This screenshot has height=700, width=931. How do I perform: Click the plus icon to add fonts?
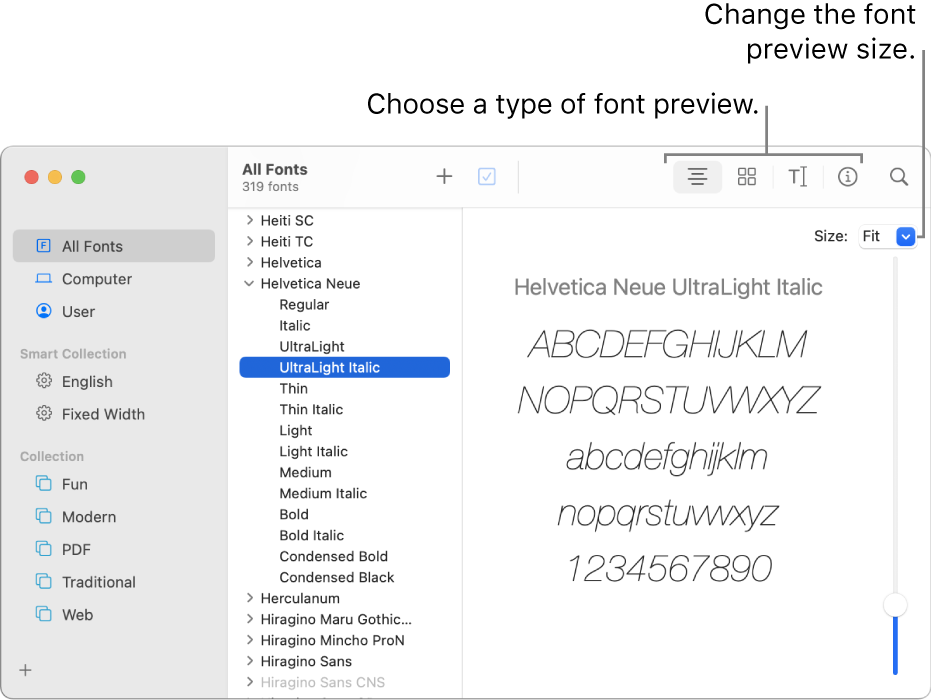click(444, 177)
